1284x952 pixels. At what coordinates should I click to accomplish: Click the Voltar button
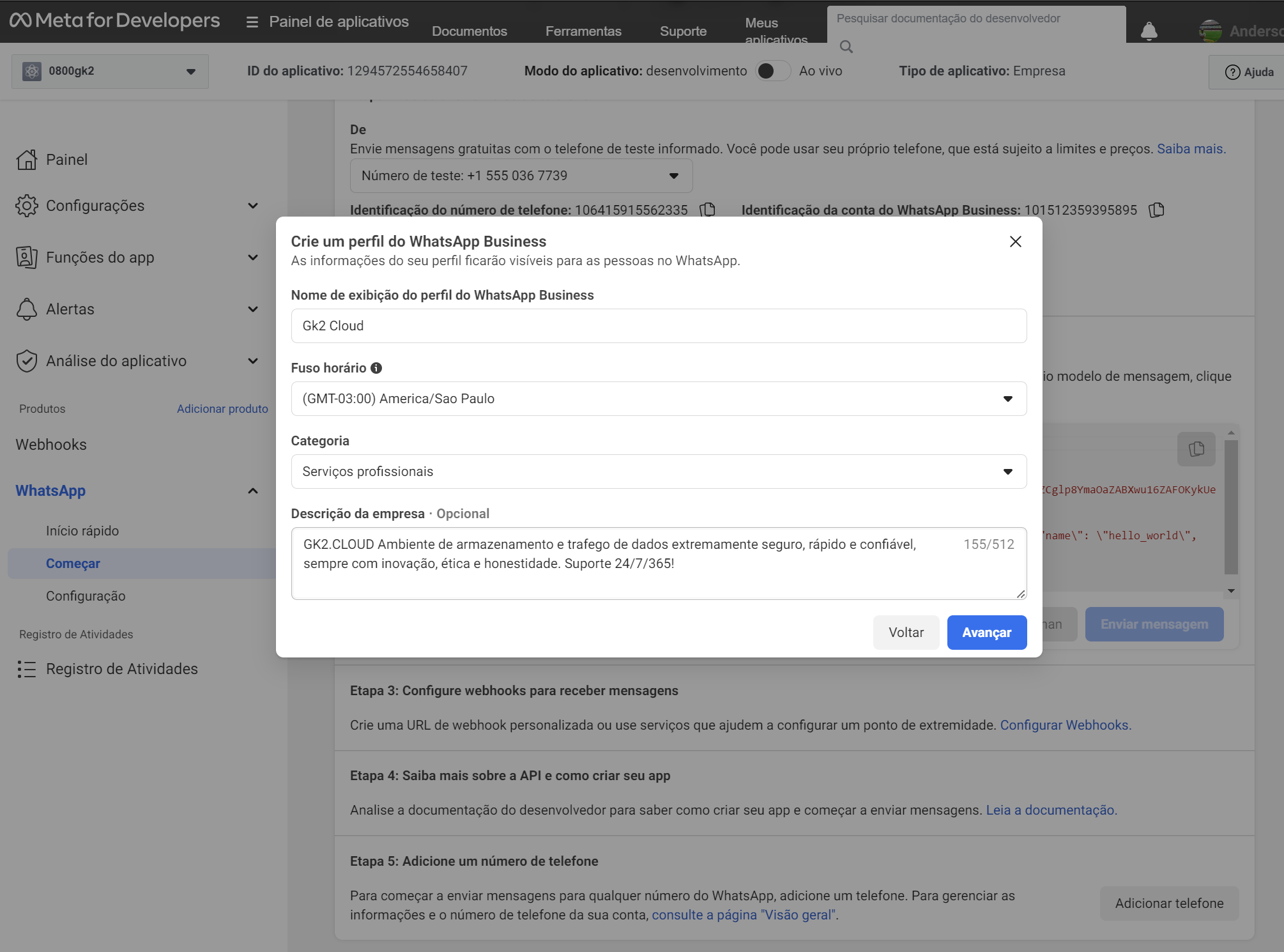tap(906, 633)
